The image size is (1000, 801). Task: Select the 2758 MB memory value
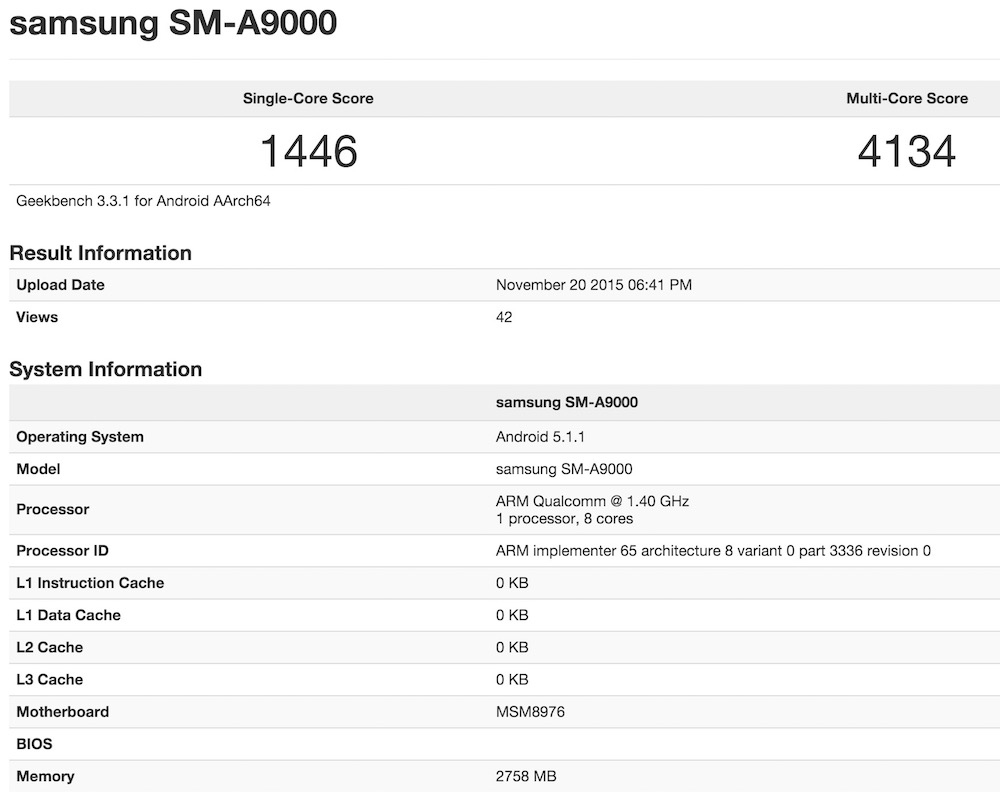[x=526, y=776]
